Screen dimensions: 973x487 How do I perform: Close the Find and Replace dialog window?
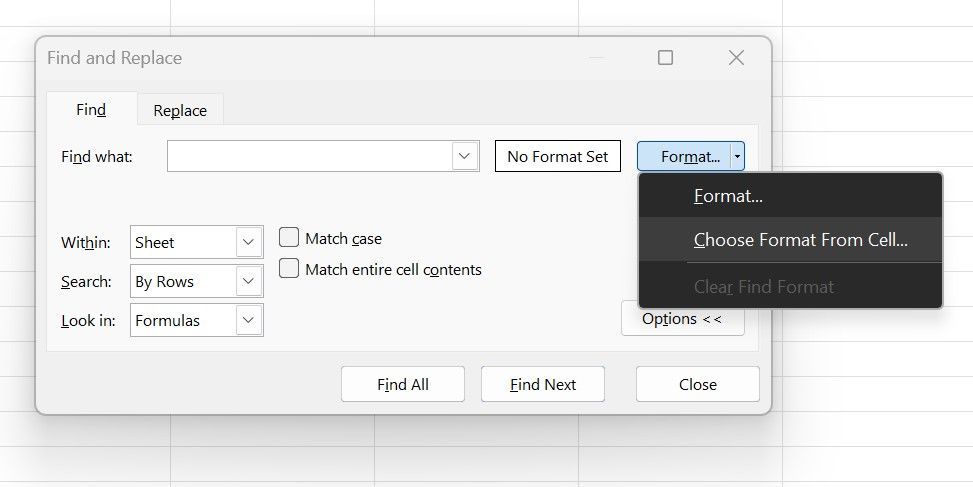(x=736, y=58)
